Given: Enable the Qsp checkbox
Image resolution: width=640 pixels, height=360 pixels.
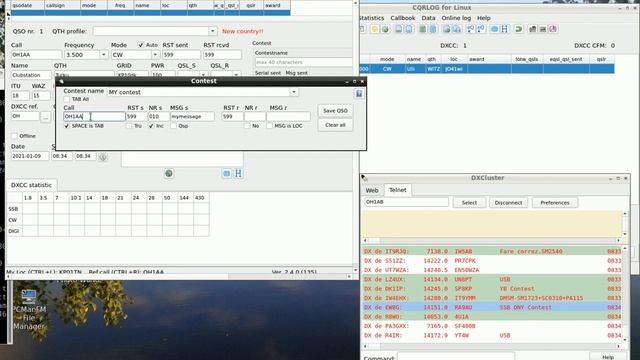Looking at the screenshot, I should click(x=173, y=126).
